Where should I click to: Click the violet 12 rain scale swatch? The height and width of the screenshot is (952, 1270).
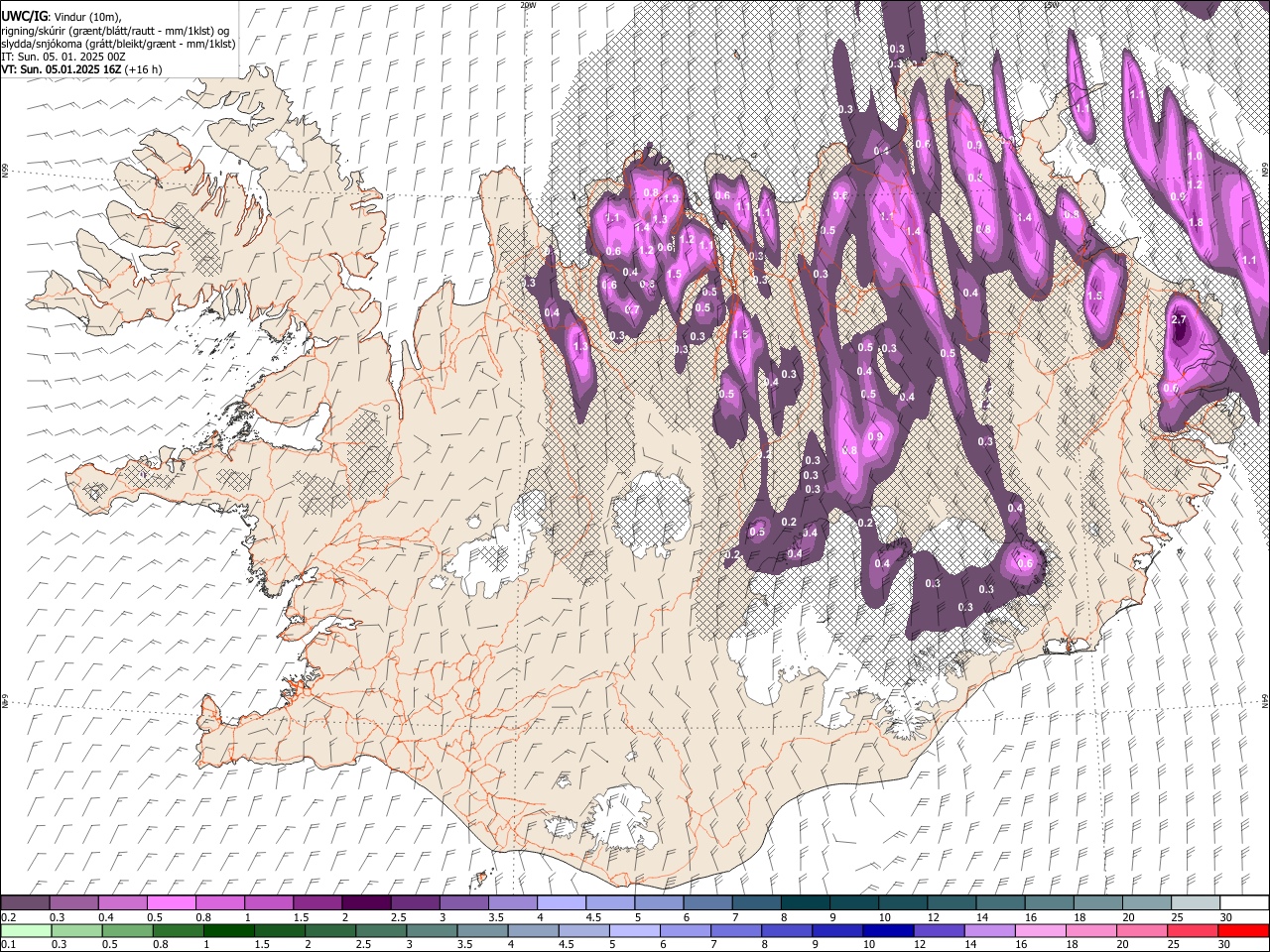(939, 930)
